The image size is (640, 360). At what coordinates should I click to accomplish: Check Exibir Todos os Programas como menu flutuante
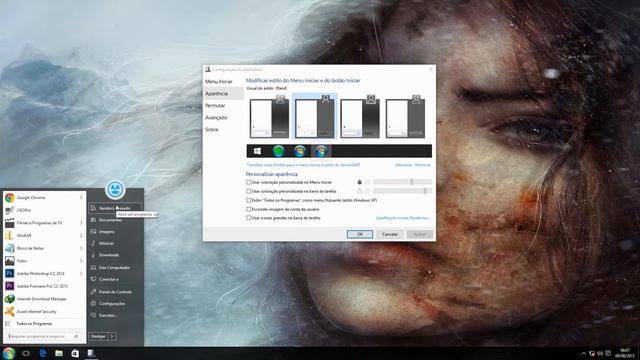(248, 200)
